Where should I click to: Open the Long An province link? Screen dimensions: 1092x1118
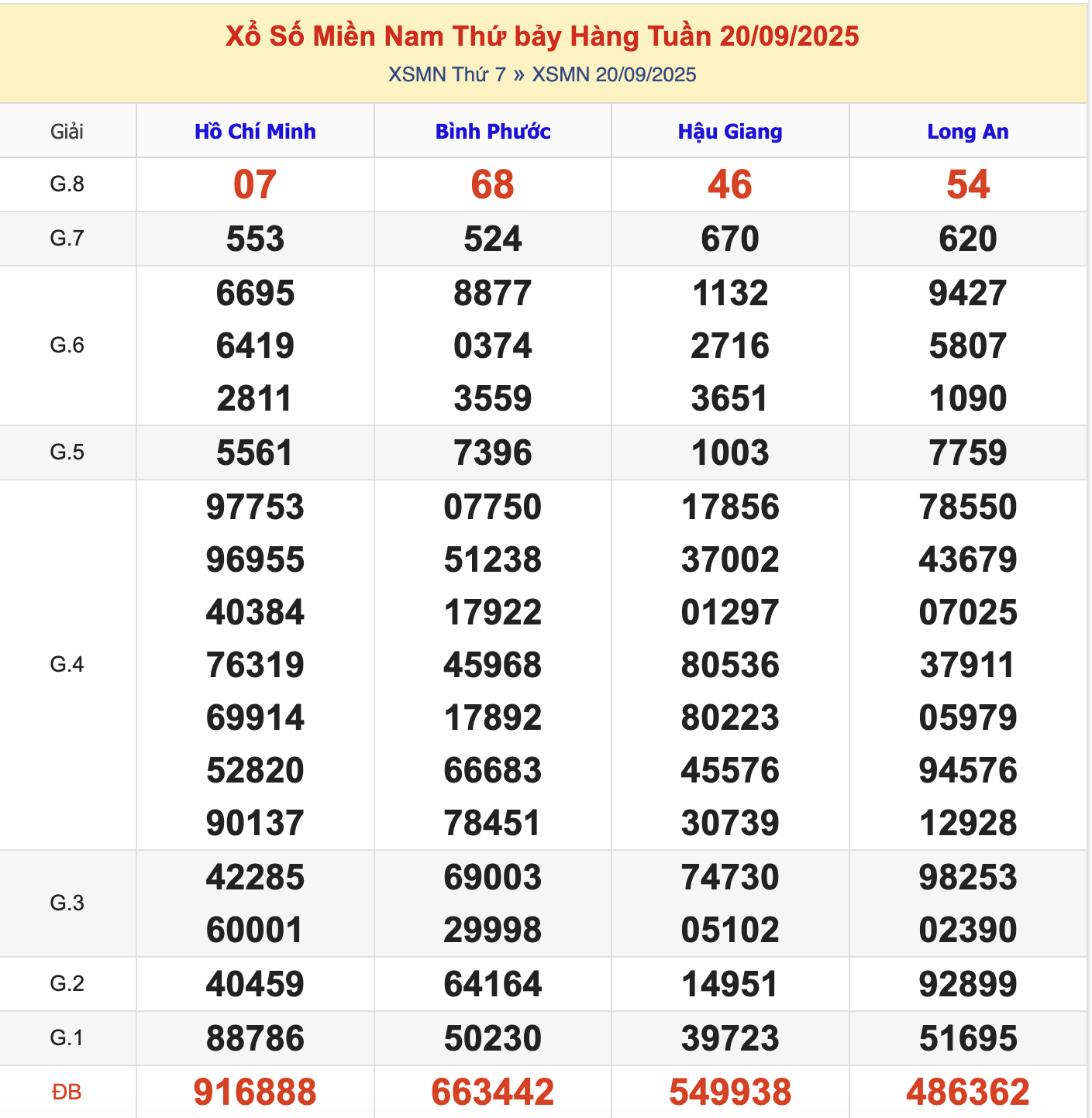968,132
